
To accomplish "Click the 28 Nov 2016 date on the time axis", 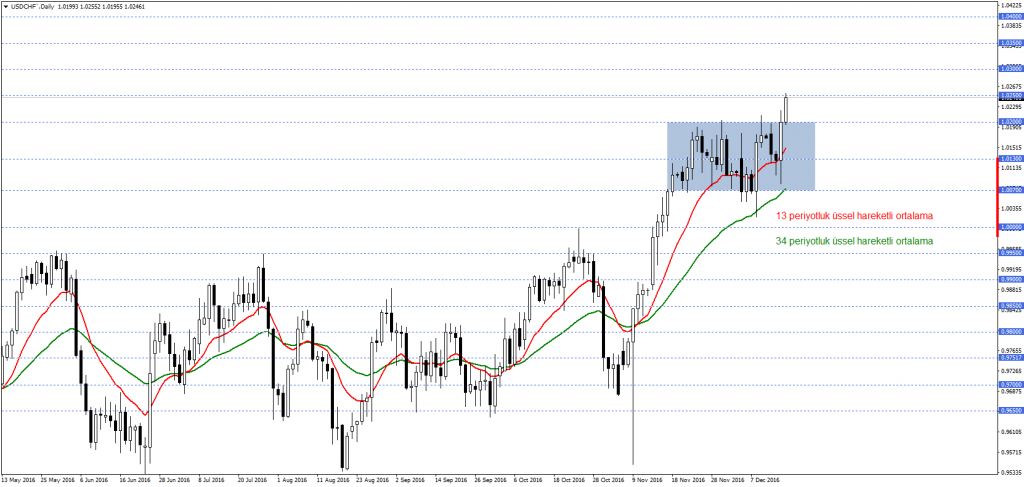I will pos(728,480).
